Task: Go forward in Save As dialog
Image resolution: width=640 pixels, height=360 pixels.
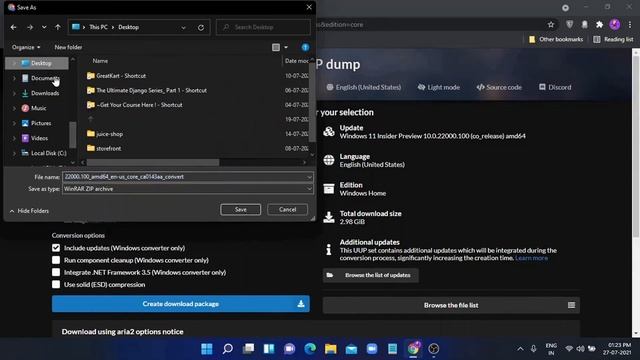Action: 30,27
